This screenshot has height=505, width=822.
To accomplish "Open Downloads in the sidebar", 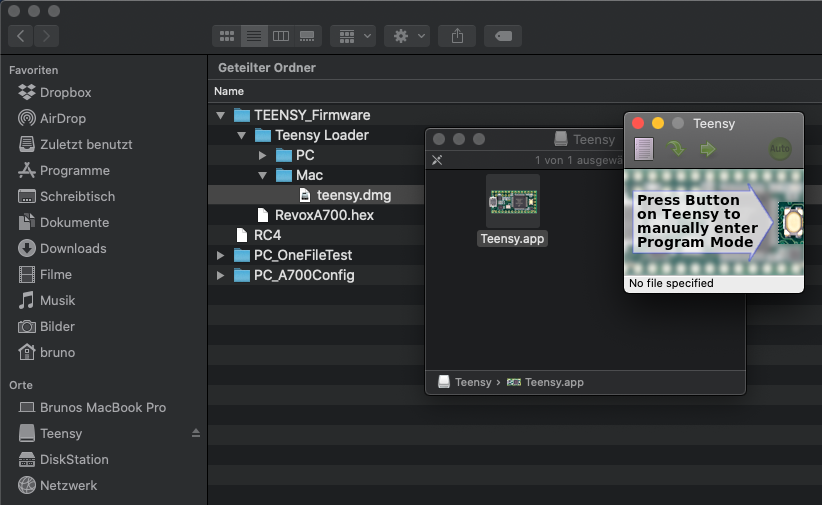I will point(62,248).
